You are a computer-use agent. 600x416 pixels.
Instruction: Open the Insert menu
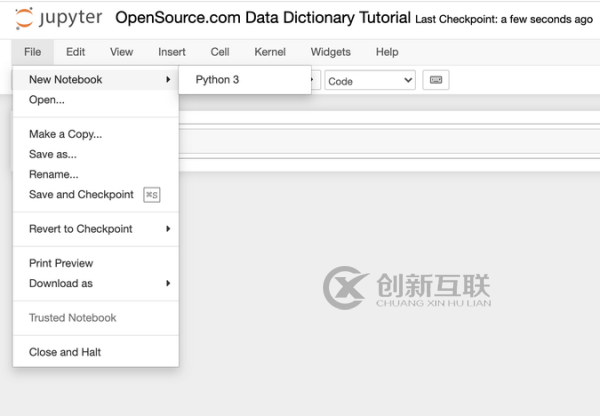[172, 52]
